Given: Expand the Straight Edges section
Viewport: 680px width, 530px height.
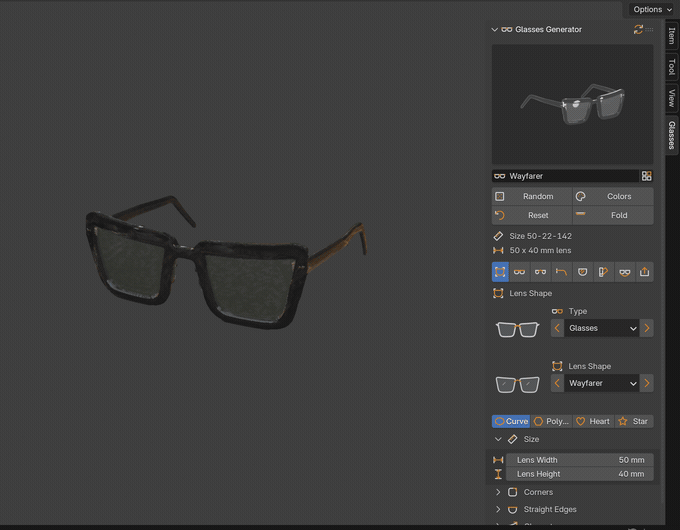Looking at the screenshot, I should pyautogui.click(x=498, y=509).
